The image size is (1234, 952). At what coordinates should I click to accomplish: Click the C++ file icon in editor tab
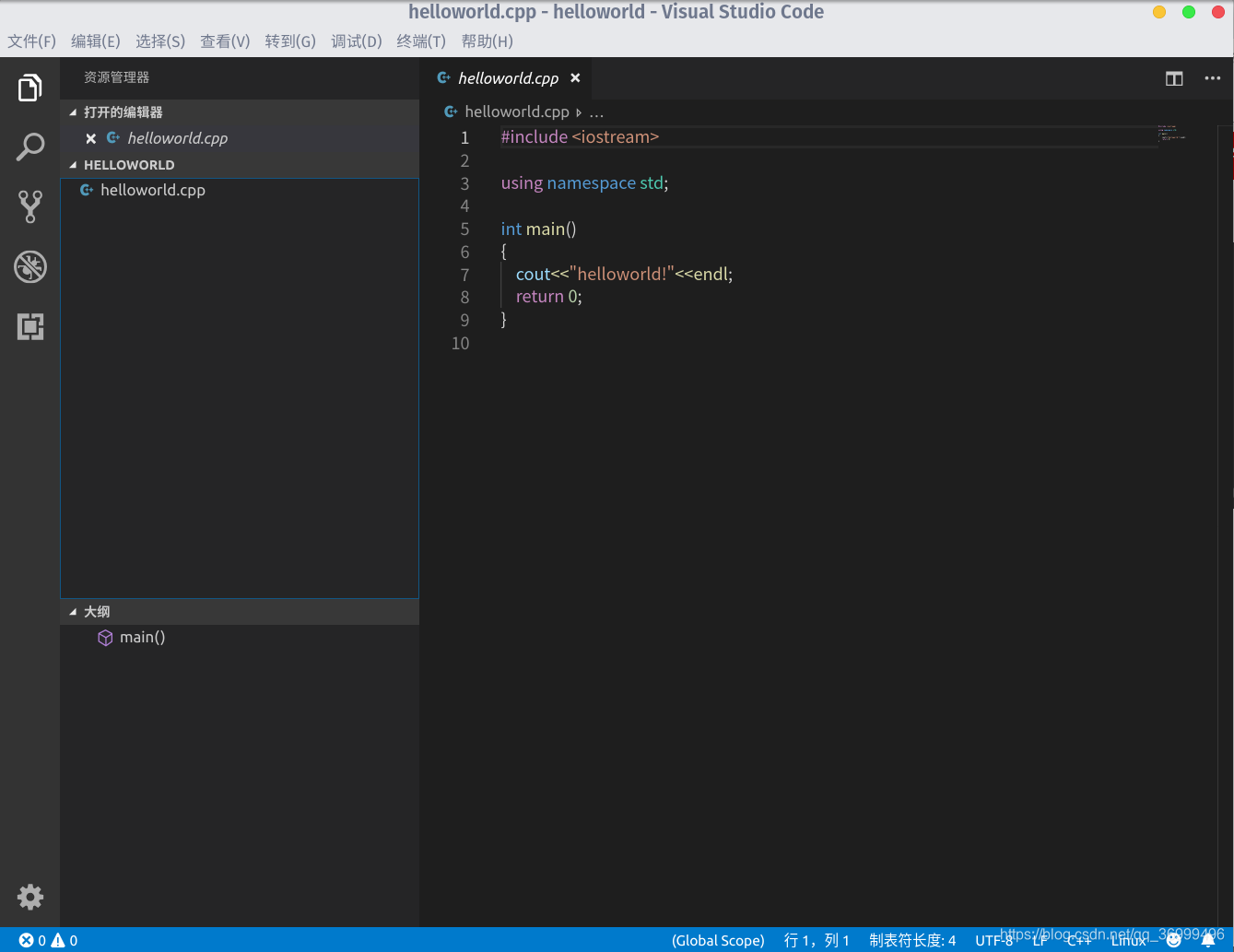[x=443, y=78]
